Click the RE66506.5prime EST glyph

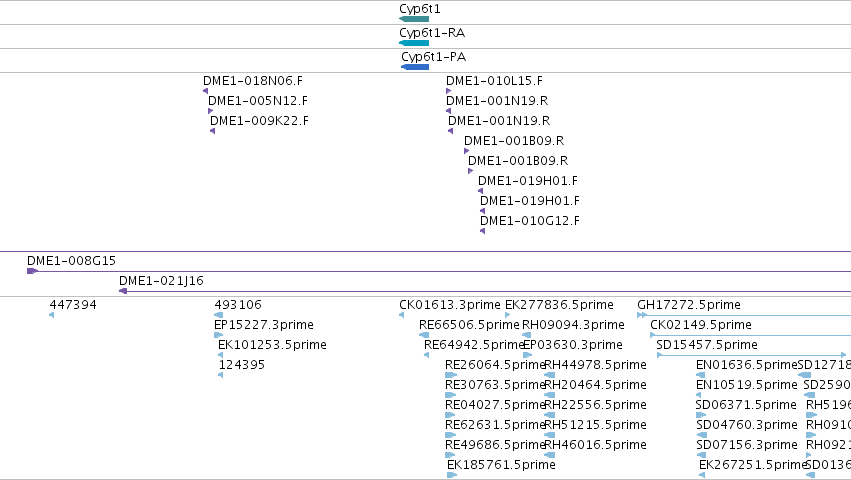[x=424, y=335]
